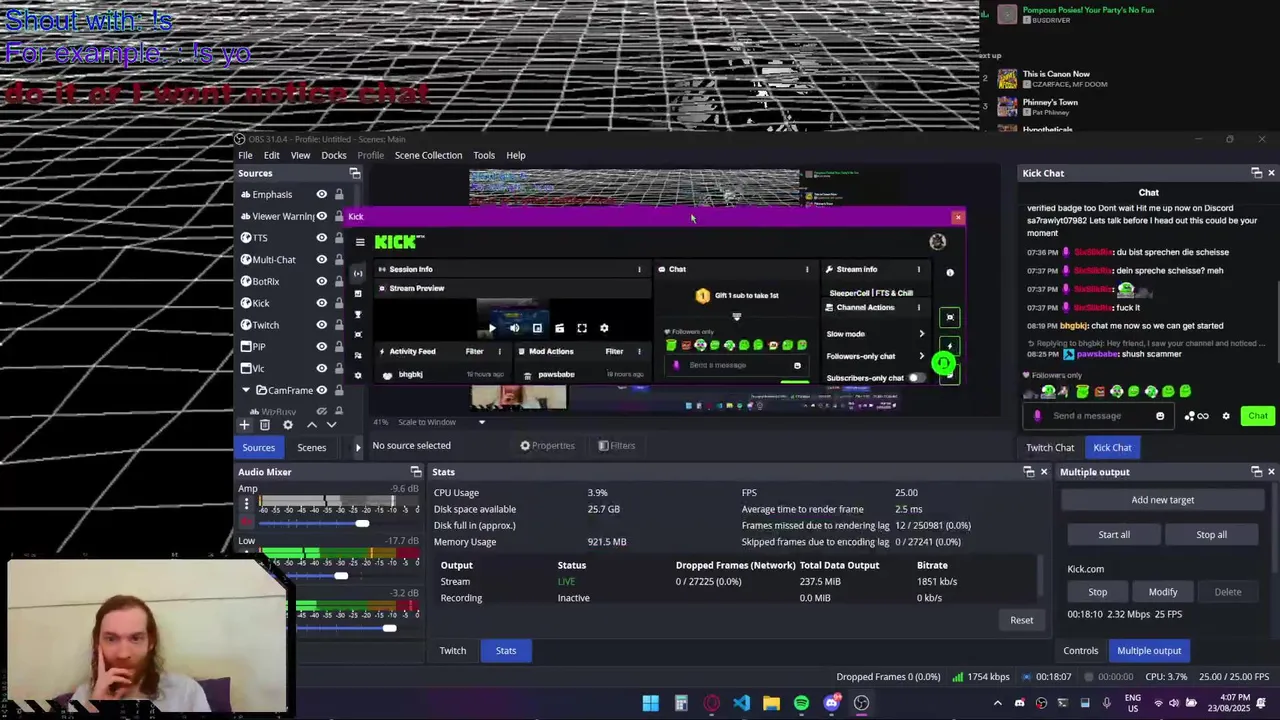
Task: Toggle Subscribers-only chat switch
Action: tap(916, 378)
